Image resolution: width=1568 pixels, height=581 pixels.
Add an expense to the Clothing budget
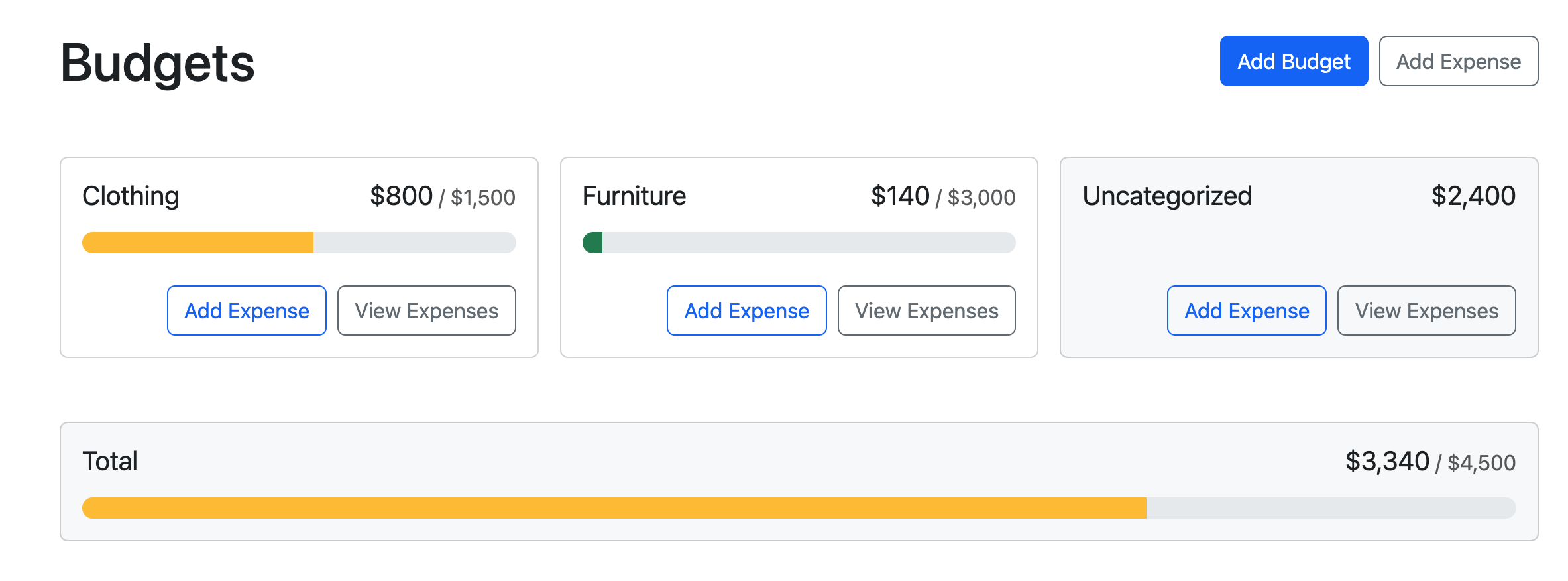point(246,310)
